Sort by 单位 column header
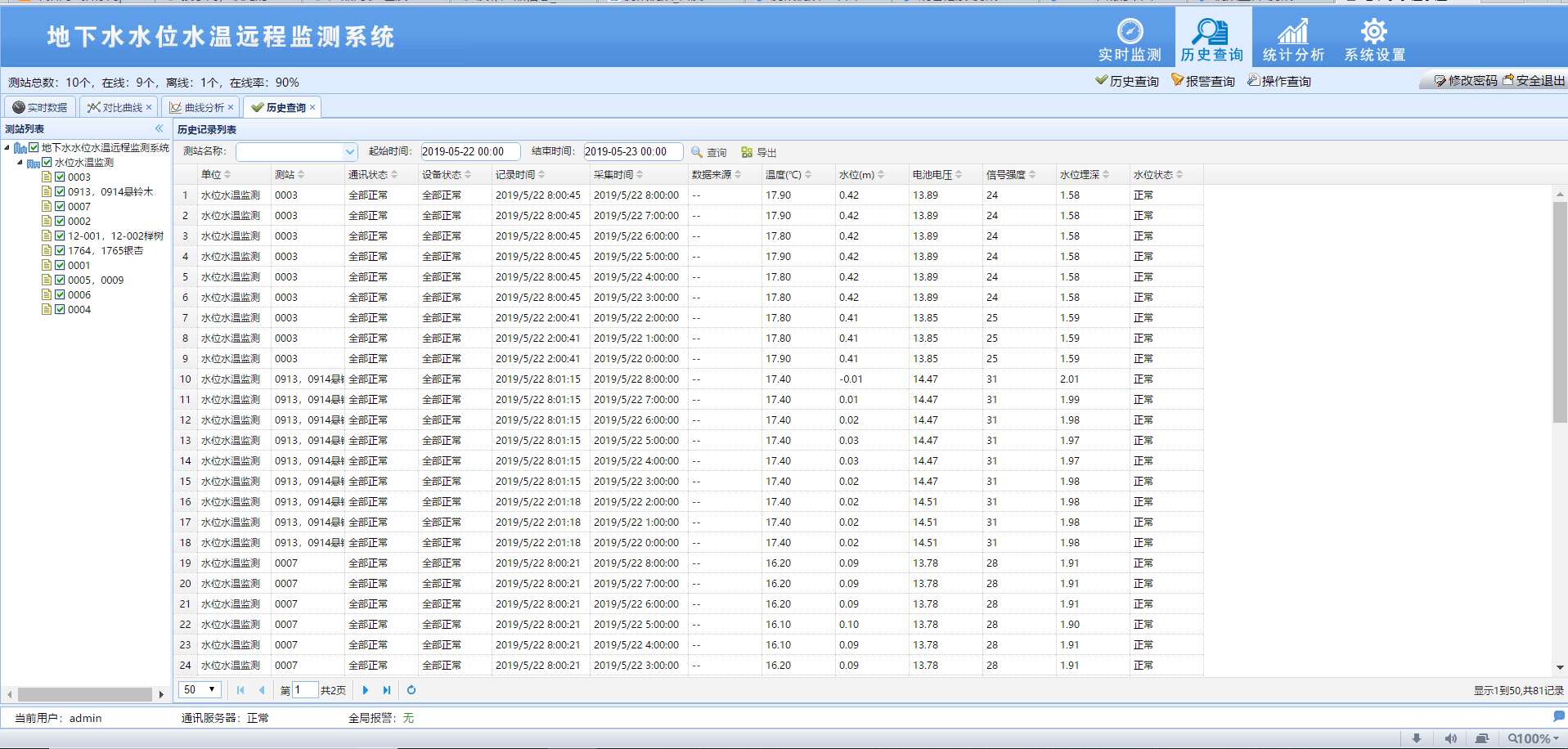The image size is (1568, 749). click(216, 174)
